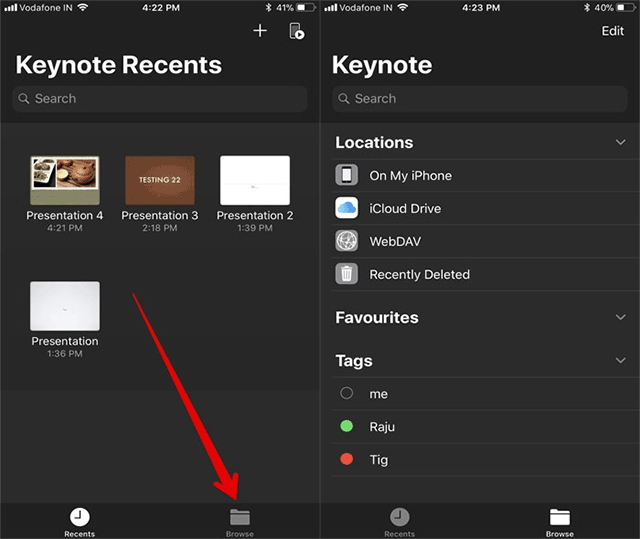Select the empty circle of the 'me' tag
The image size is (640, 539).
[347, 393]
